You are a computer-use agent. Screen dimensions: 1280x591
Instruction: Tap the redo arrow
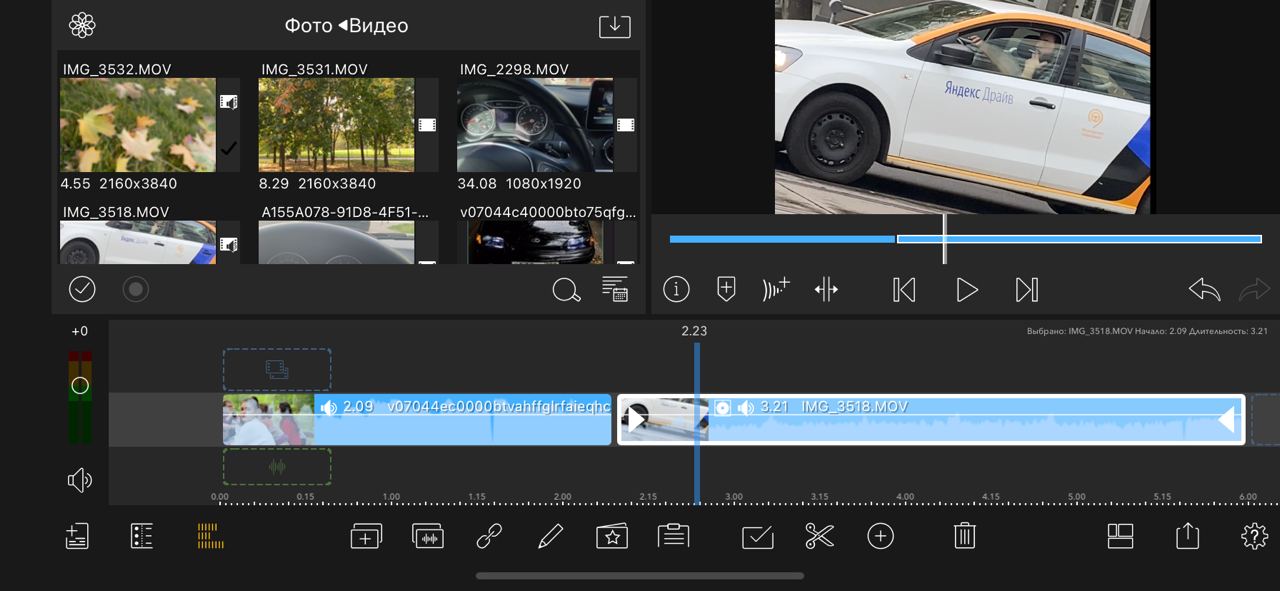1254,290
